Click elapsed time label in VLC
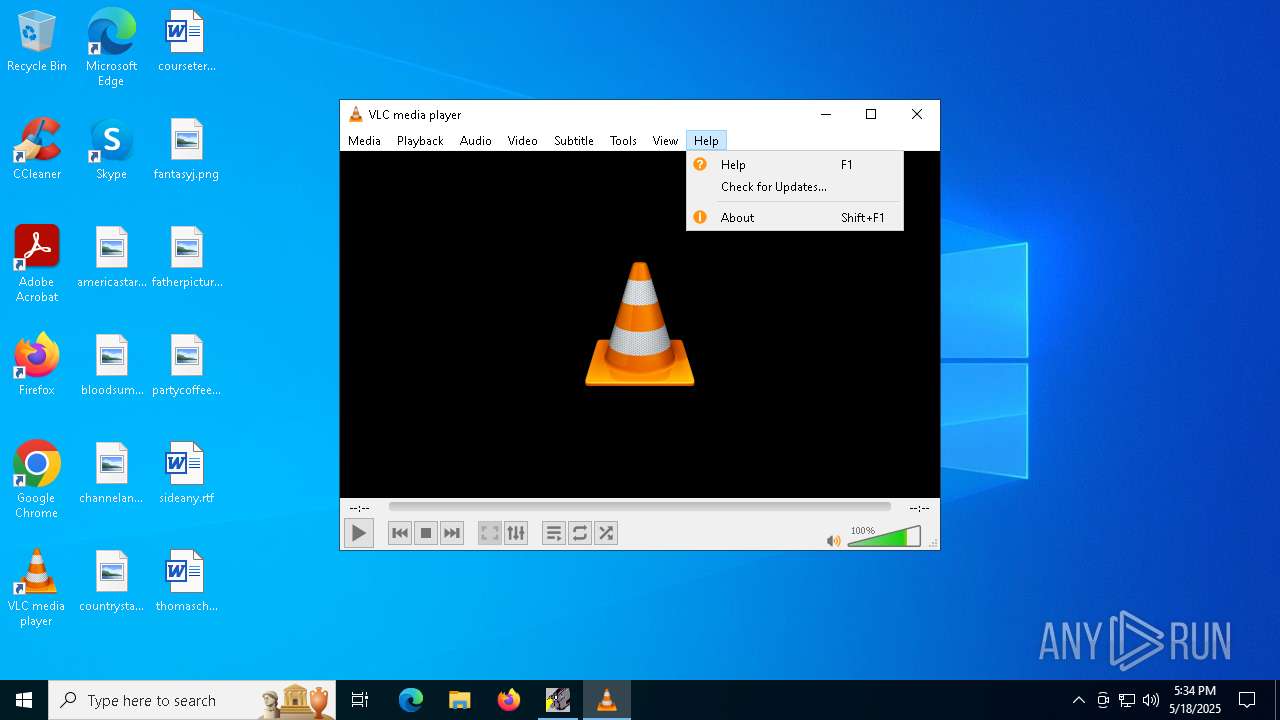Image resolution: width=1280 pixels, height=720 pixels. [x=359, y=508]
